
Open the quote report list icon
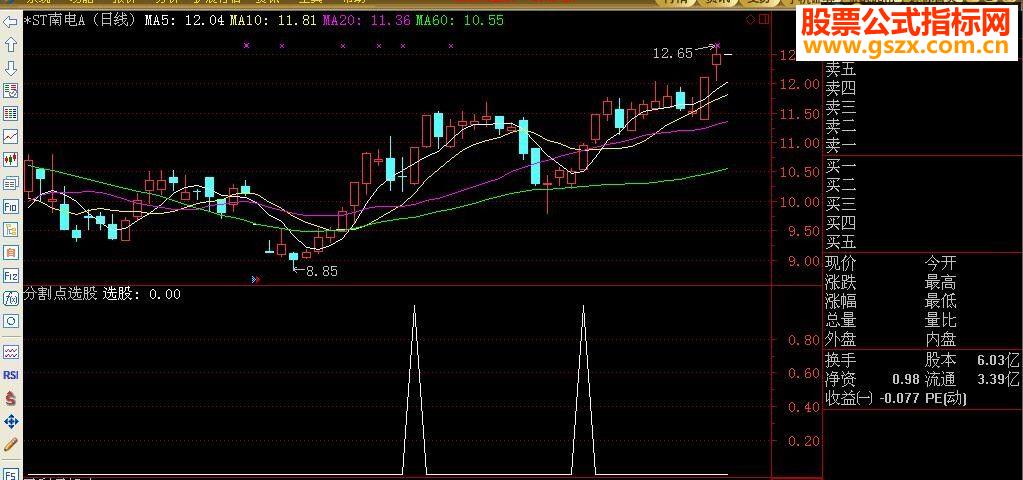10,91
